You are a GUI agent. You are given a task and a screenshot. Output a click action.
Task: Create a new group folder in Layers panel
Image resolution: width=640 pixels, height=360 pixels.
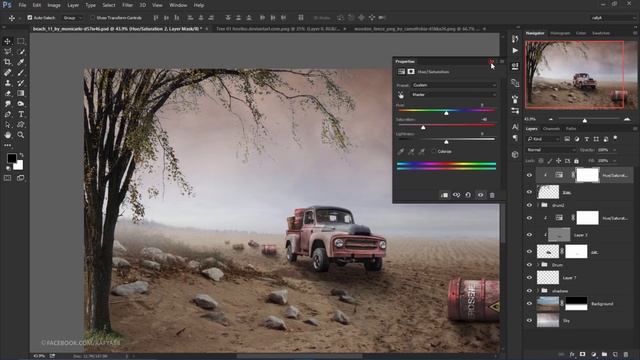[604, 354]
